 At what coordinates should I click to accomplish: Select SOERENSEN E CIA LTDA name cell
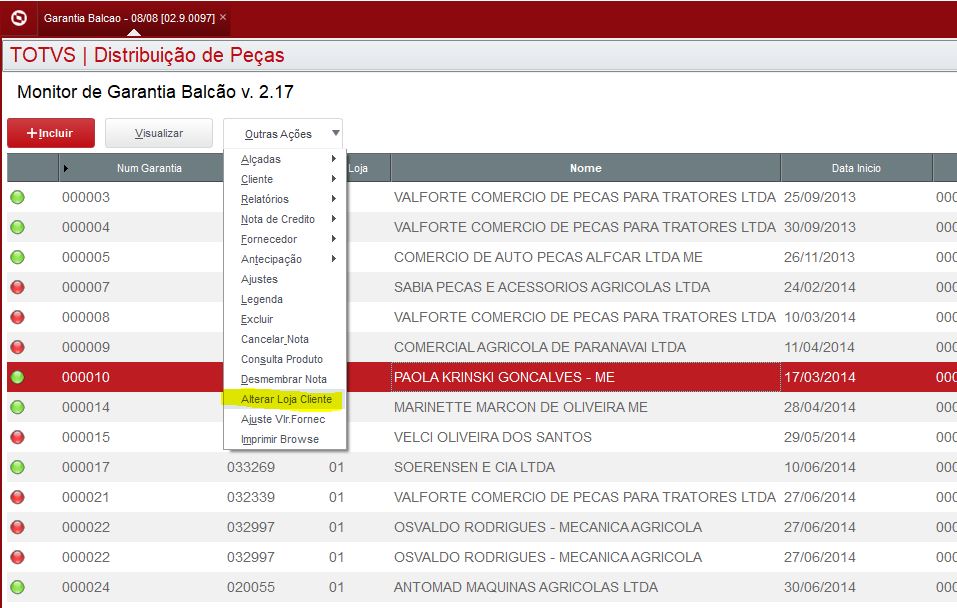[x=585, y=467]
